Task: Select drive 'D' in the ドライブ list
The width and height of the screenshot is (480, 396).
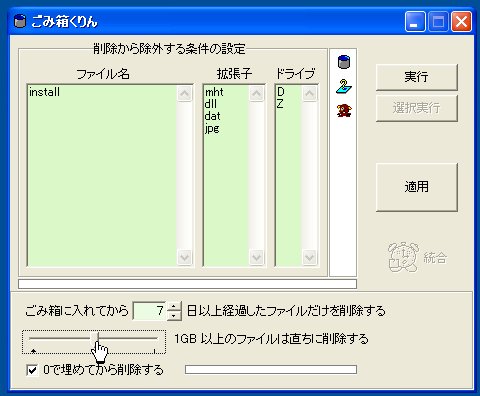Action: point(281,92)
